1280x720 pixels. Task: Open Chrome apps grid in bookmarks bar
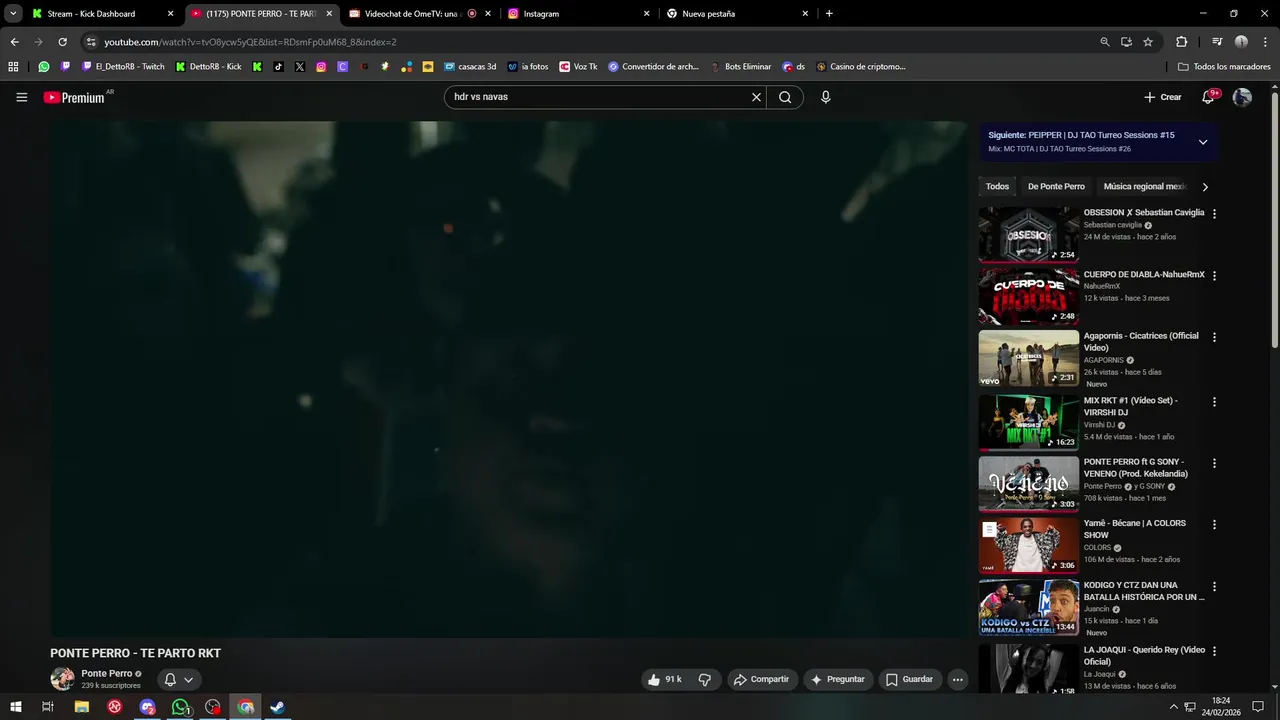tap(13, 67)
